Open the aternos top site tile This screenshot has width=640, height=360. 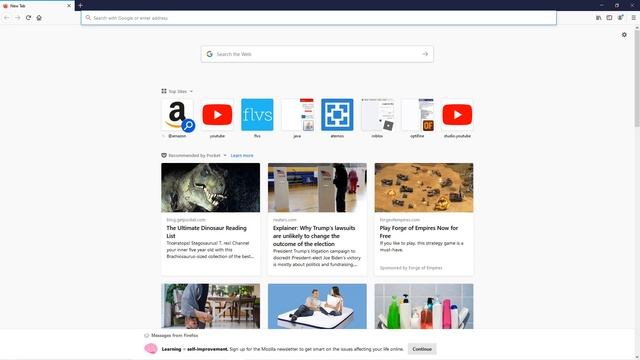click(x=337, y=115)
